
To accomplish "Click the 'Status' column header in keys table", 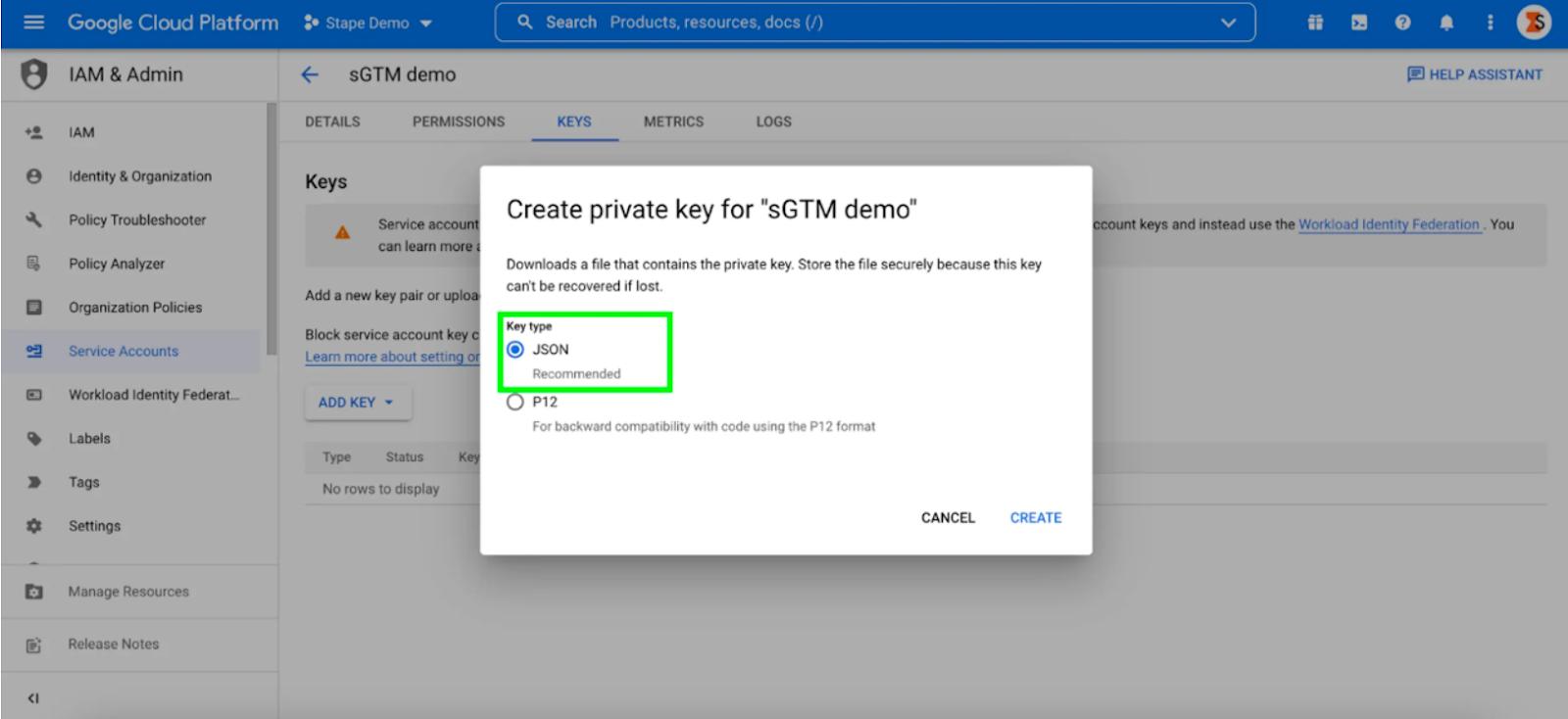I will click(x=405, y=457).
